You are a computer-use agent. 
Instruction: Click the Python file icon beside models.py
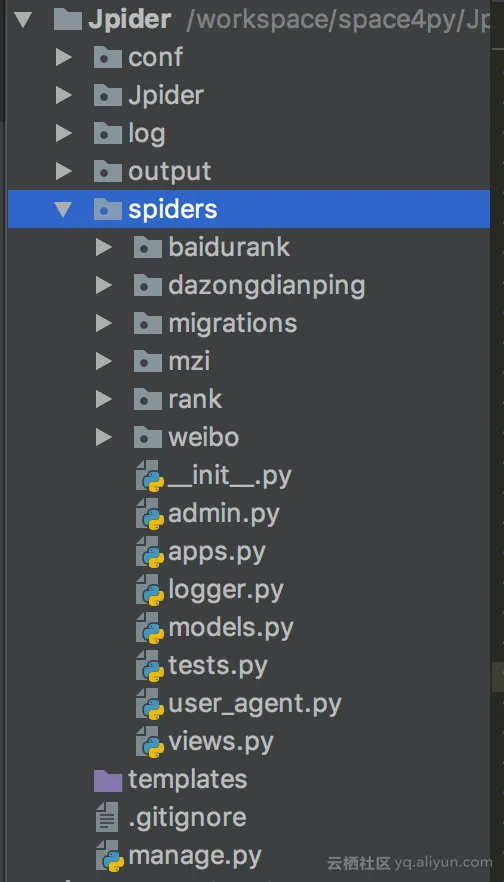150,628
